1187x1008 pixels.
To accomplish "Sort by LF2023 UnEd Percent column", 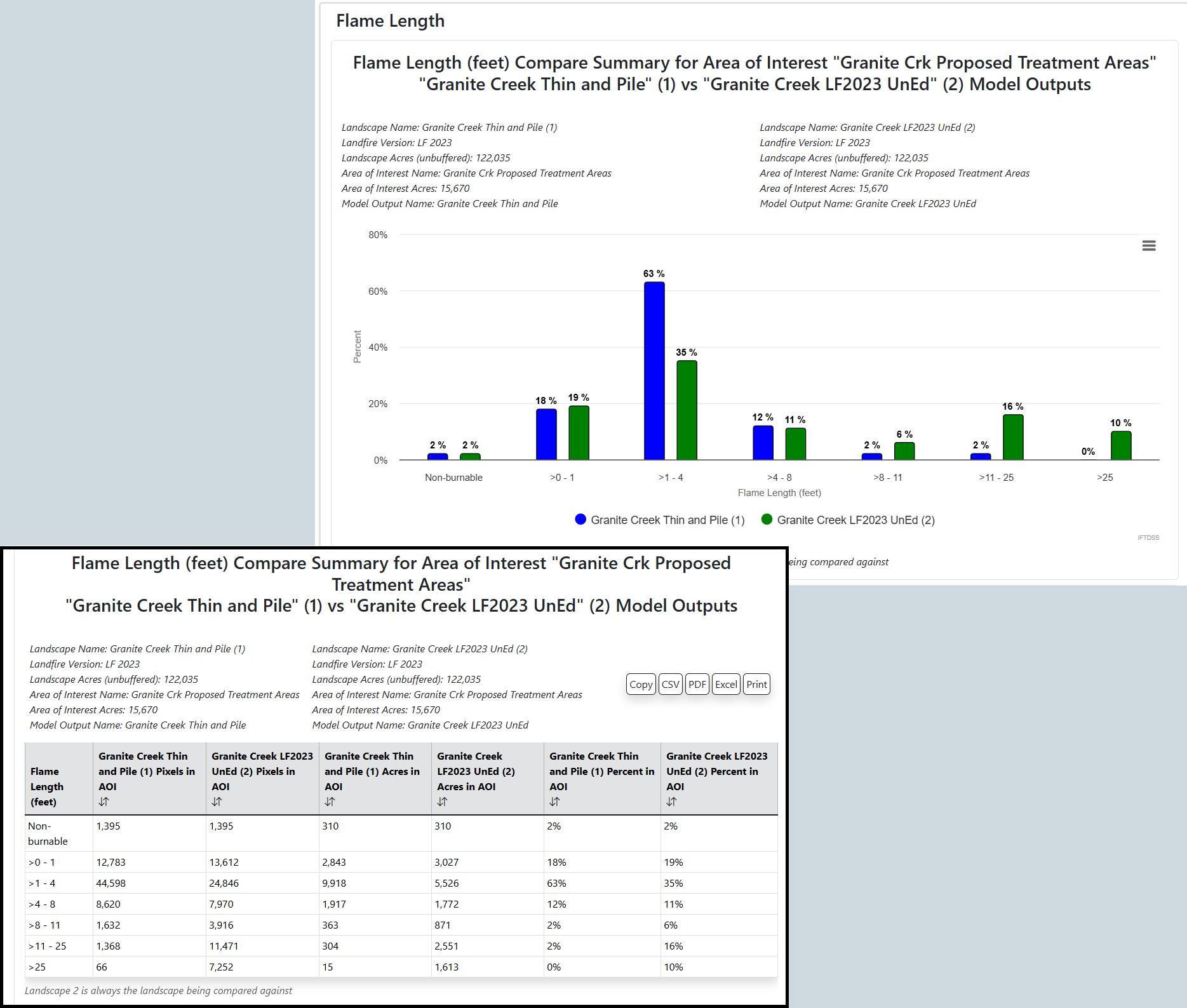I will (671, 802).
